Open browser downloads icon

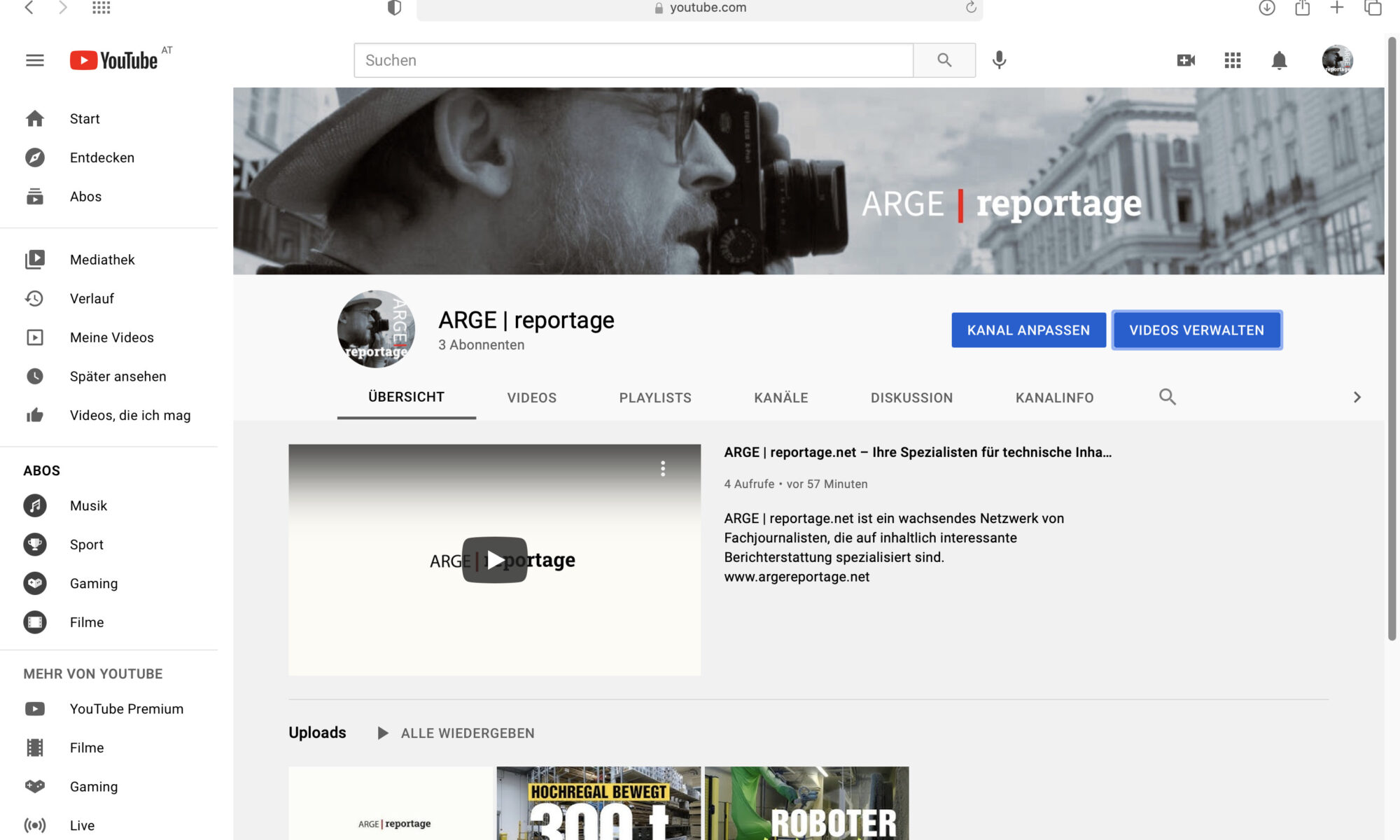pyautogui.click(x=1266, y=8)
